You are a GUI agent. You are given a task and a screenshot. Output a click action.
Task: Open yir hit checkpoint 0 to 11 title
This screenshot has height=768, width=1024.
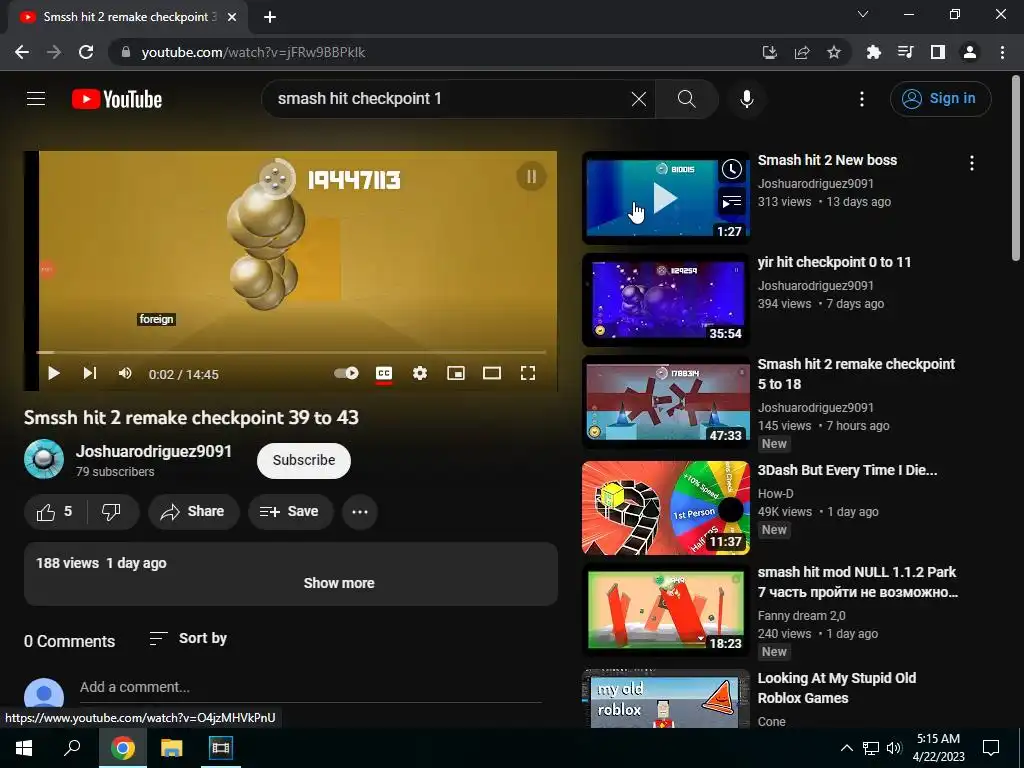pos(834,262)
